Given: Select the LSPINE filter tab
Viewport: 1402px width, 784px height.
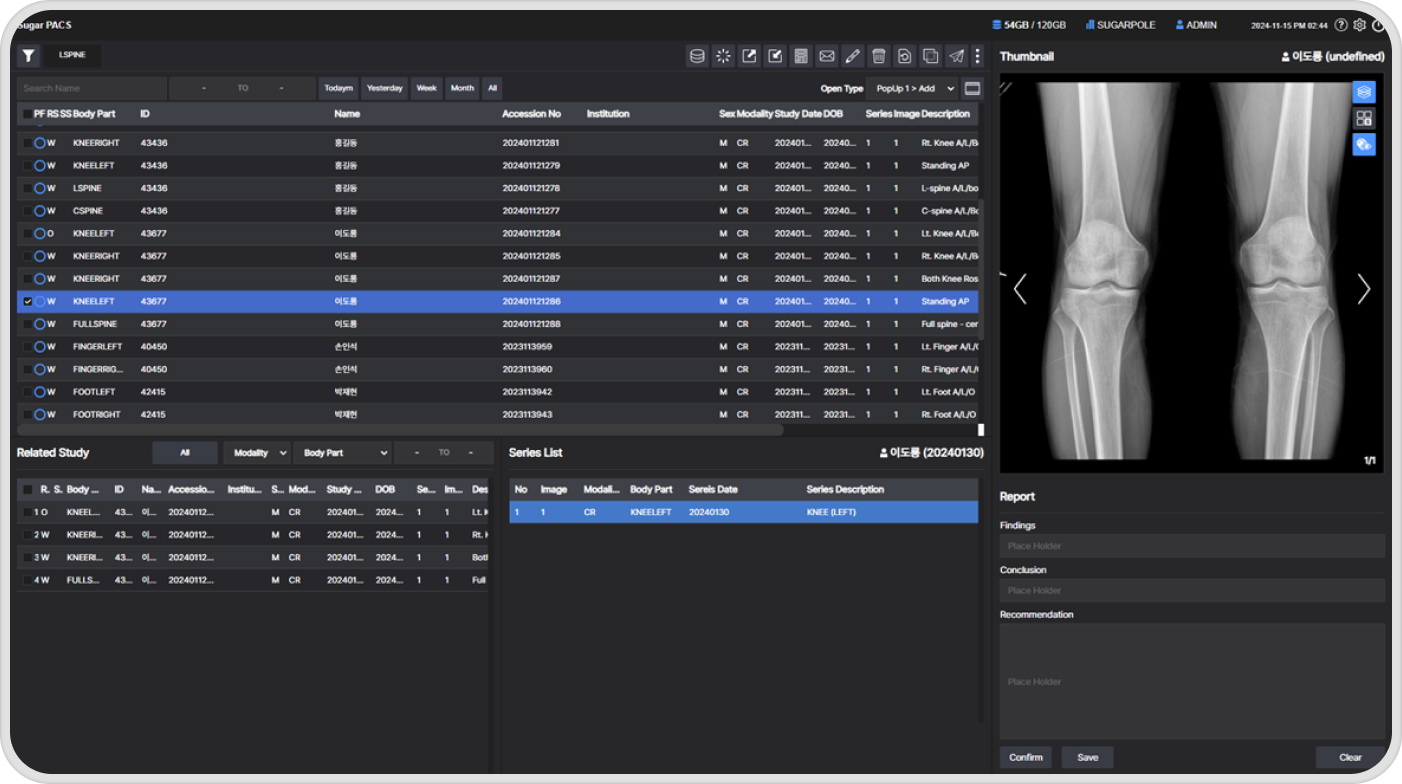Looking at the screenshot, I should [73, 56].
